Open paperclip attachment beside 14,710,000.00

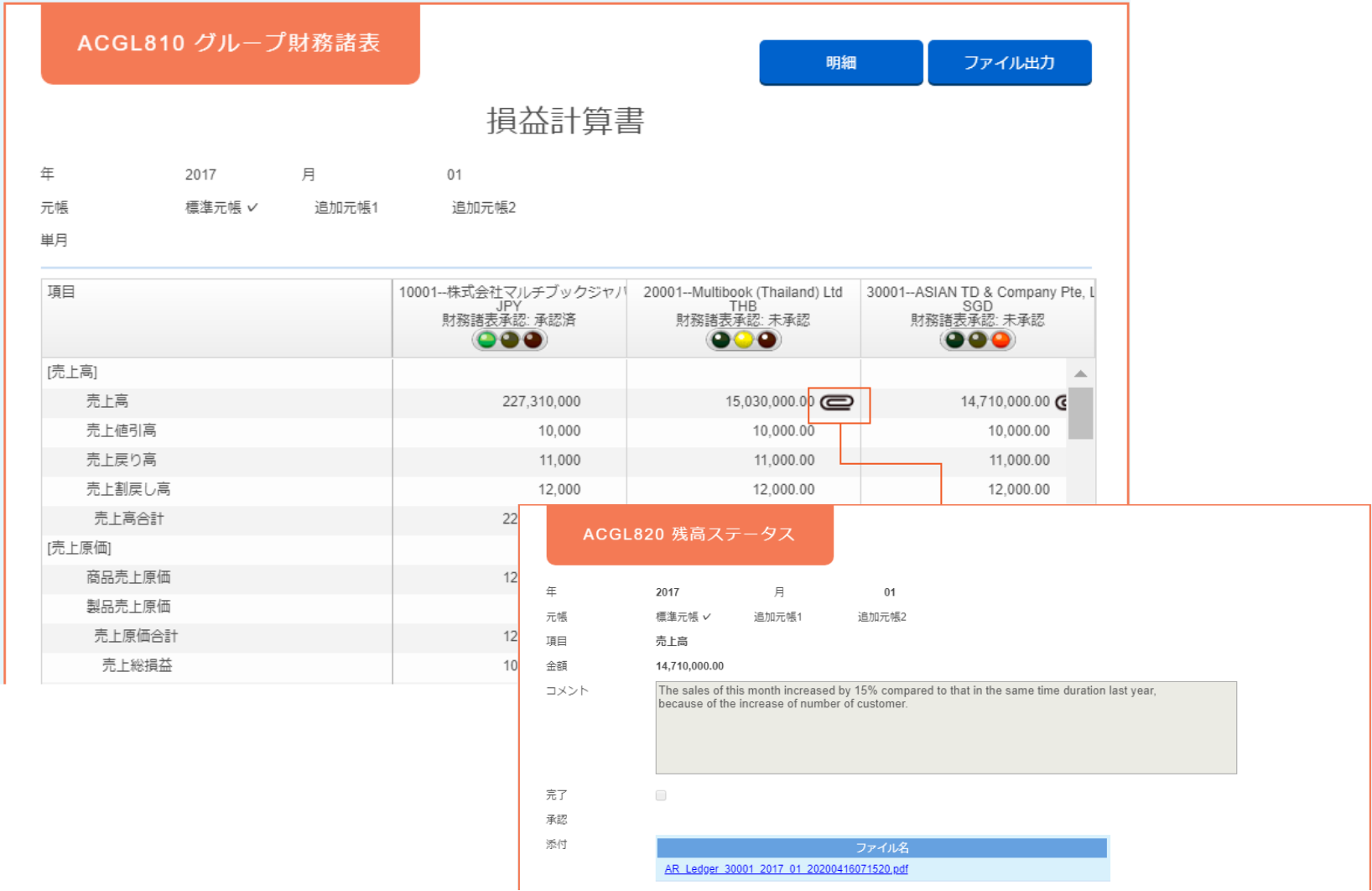pyautogui.click(x=1061, y=403)
